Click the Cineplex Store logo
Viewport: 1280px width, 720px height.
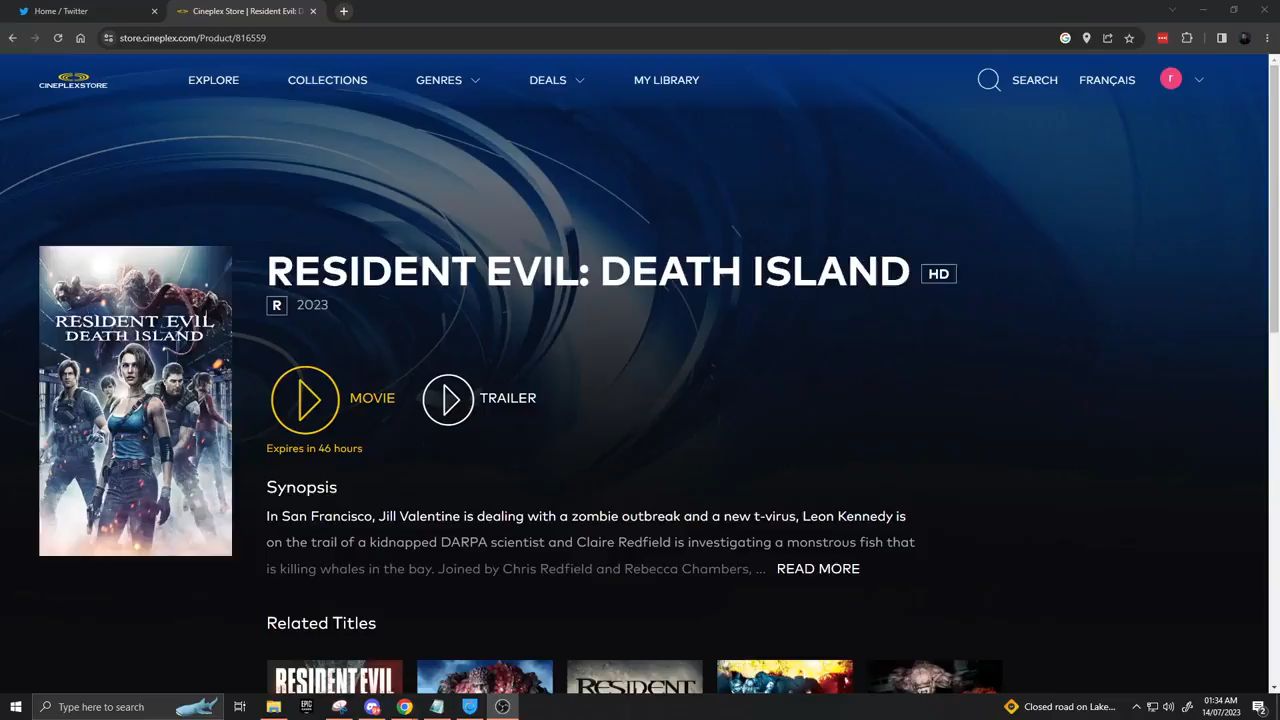coord(73,80)
